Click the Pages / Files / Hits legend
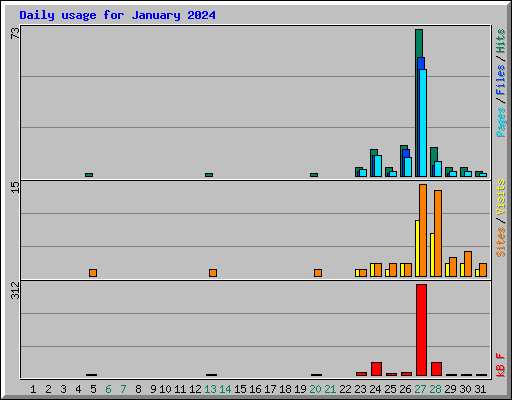Screen dimensions: 512x400 tap(500, 83)
